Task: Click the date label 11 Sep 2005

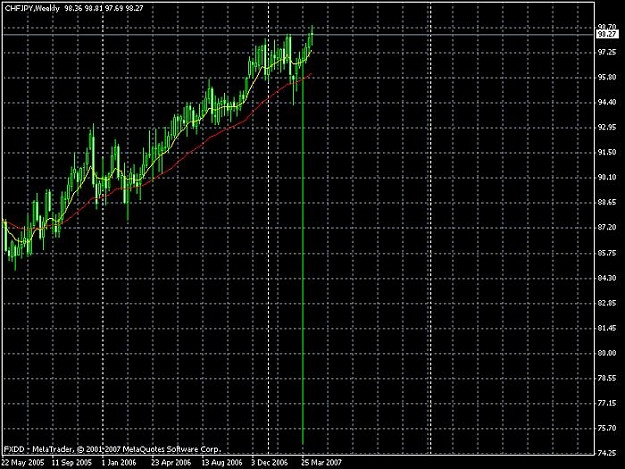Action: tap(72, 463)
